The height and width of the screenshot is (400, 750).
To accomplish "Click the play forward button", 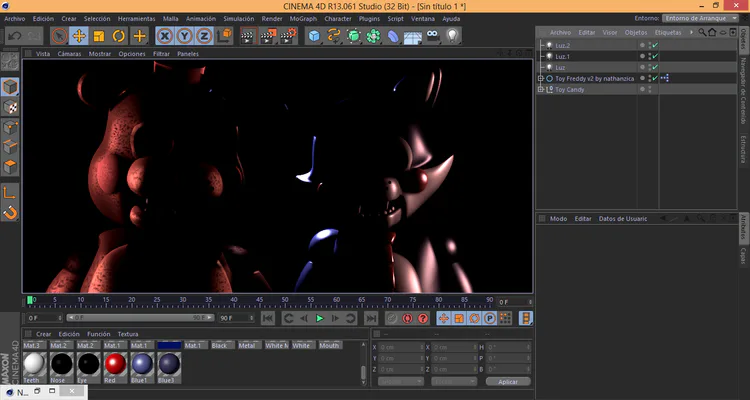I will pyautogui.click(x=320, y=318).
